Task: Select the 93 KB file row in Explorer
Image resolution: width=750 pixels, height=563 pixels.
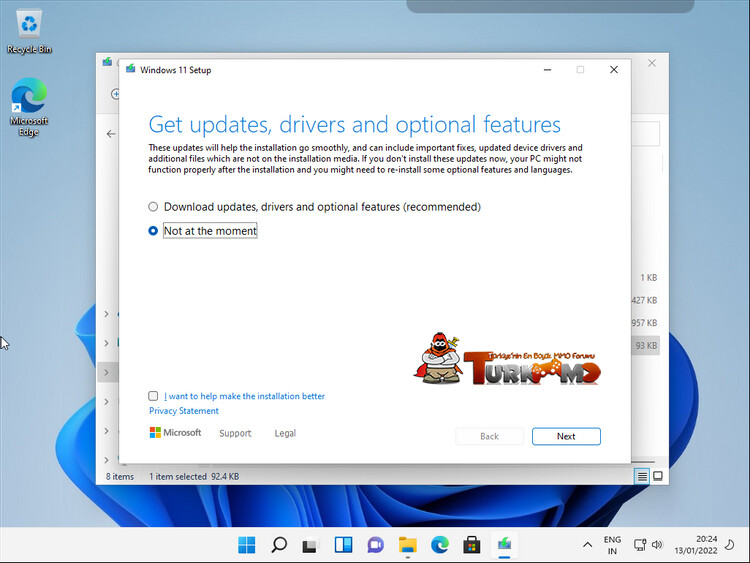Action: 646,345
